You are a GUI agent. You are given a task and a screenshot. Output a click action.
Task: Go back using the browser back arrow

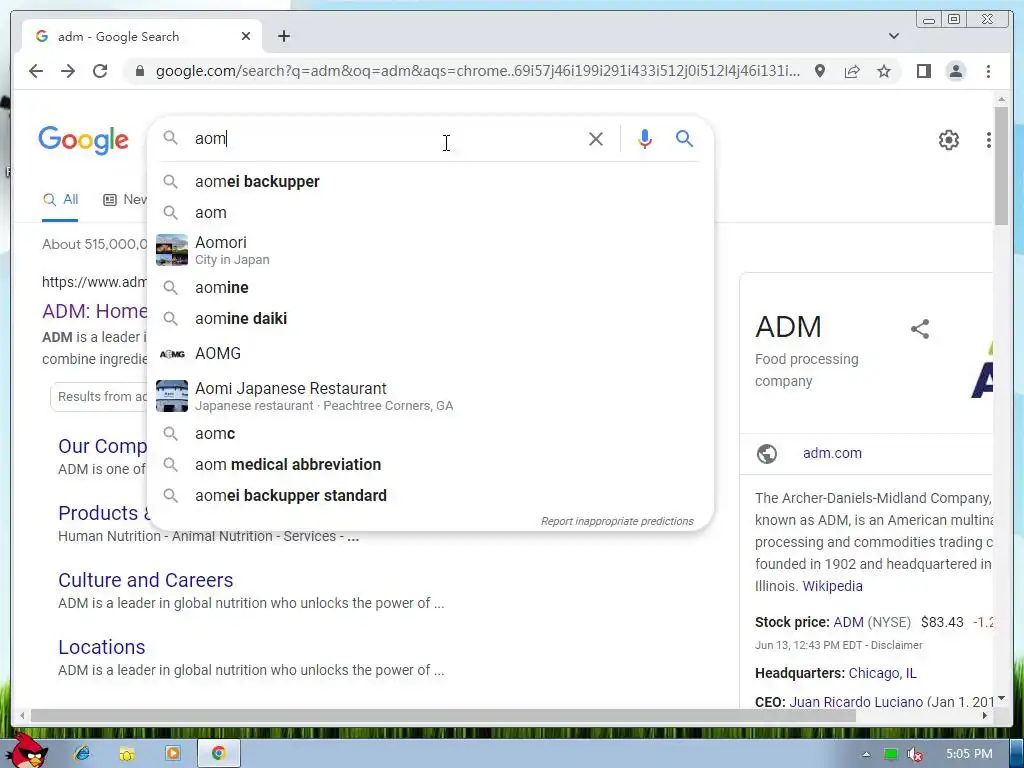[x=36, y=71]
